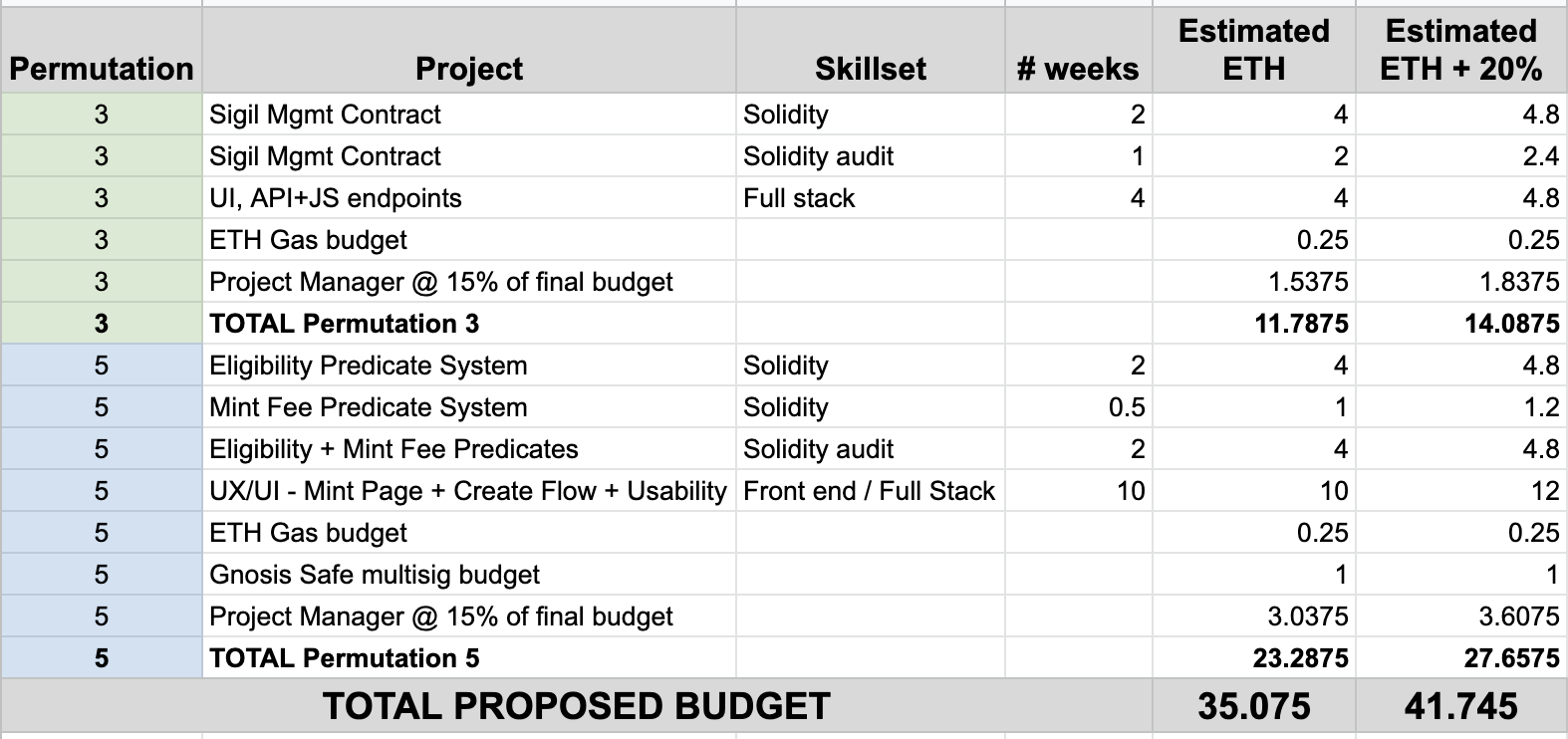Click the Front end / Full Stack cell
The image size is (1568, 739).
click(x=869, y=491)
